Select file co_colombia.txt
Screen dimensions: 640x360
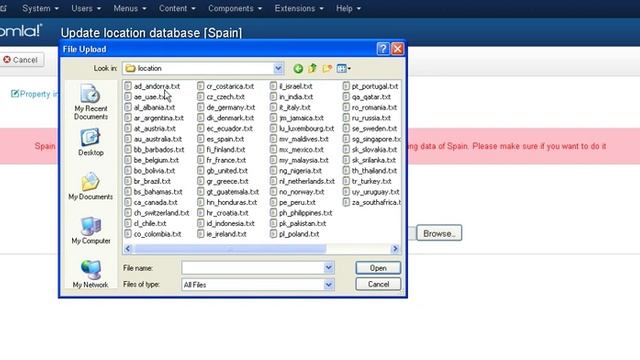pos(153,234)
